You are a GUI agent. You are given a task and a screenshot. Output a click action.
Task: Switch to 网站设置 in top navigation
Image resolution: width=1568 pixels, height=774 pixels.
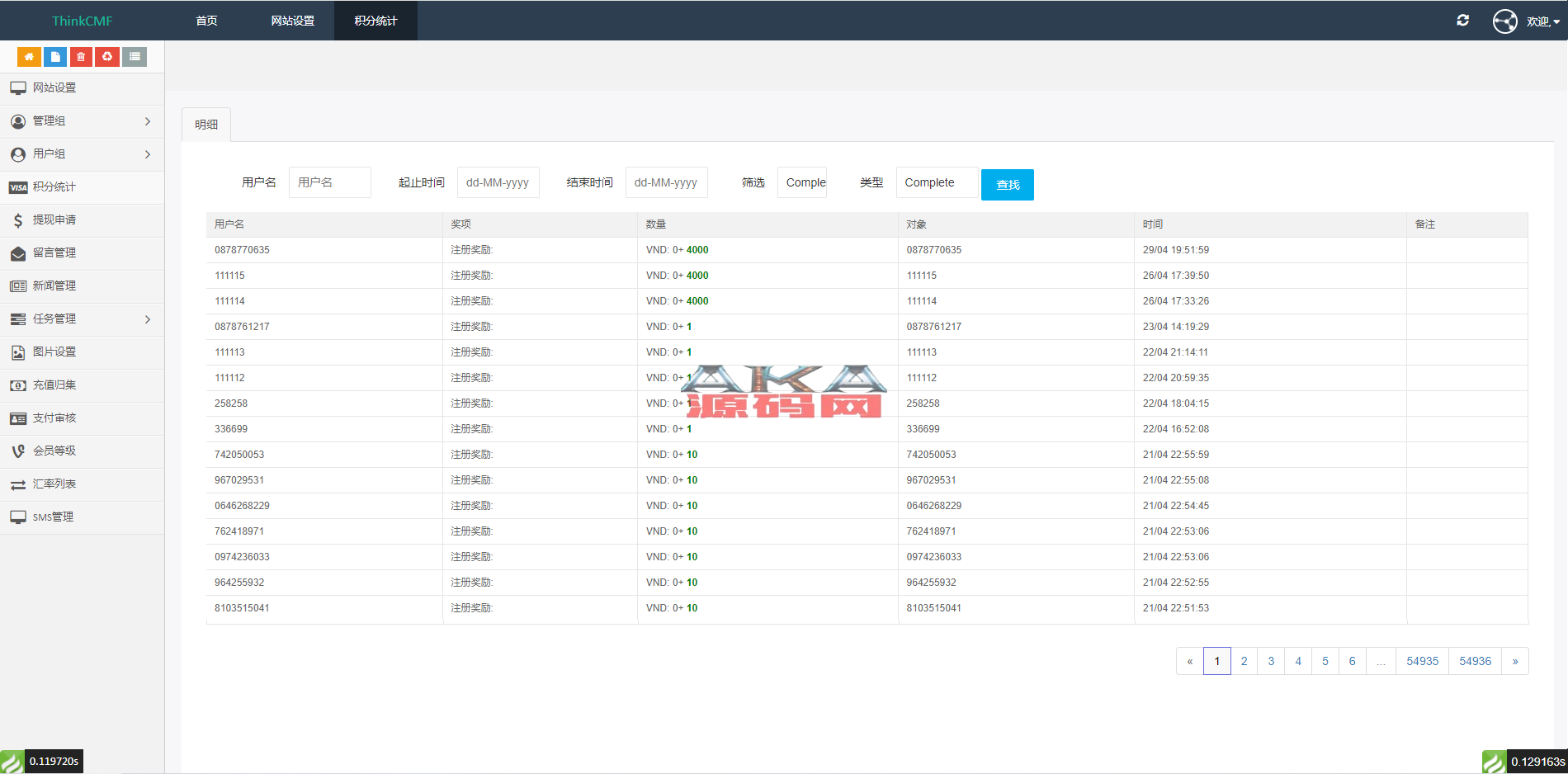(x=292, y=21)
